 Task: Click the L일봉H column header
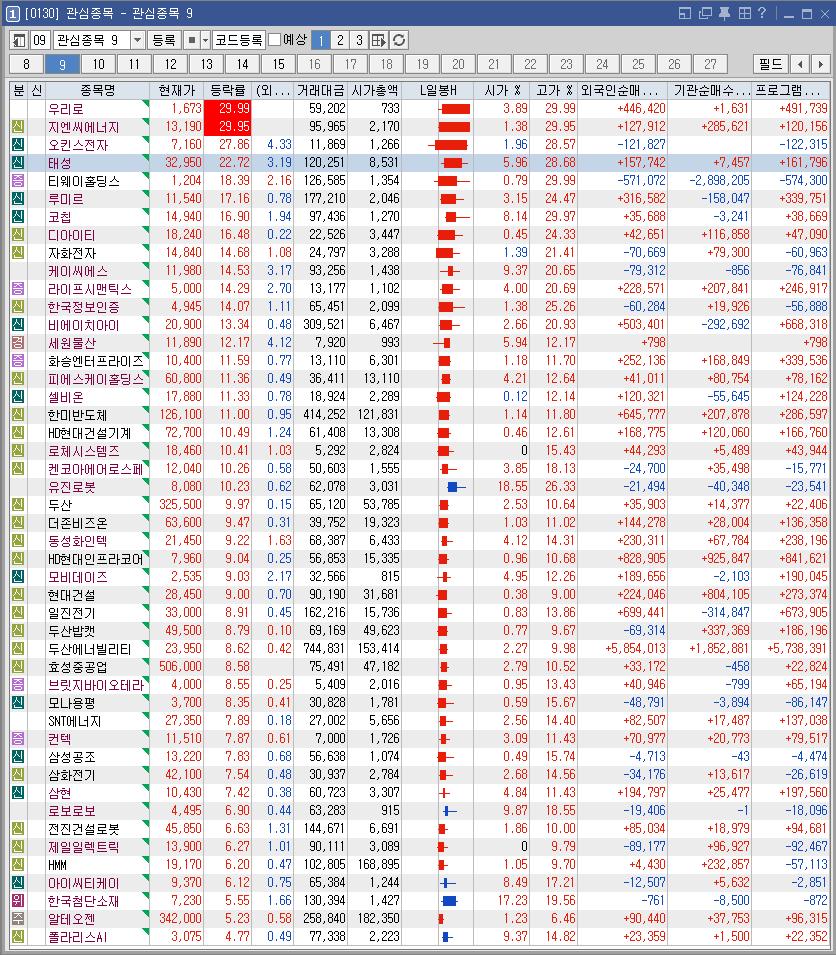tap(438, 91)
